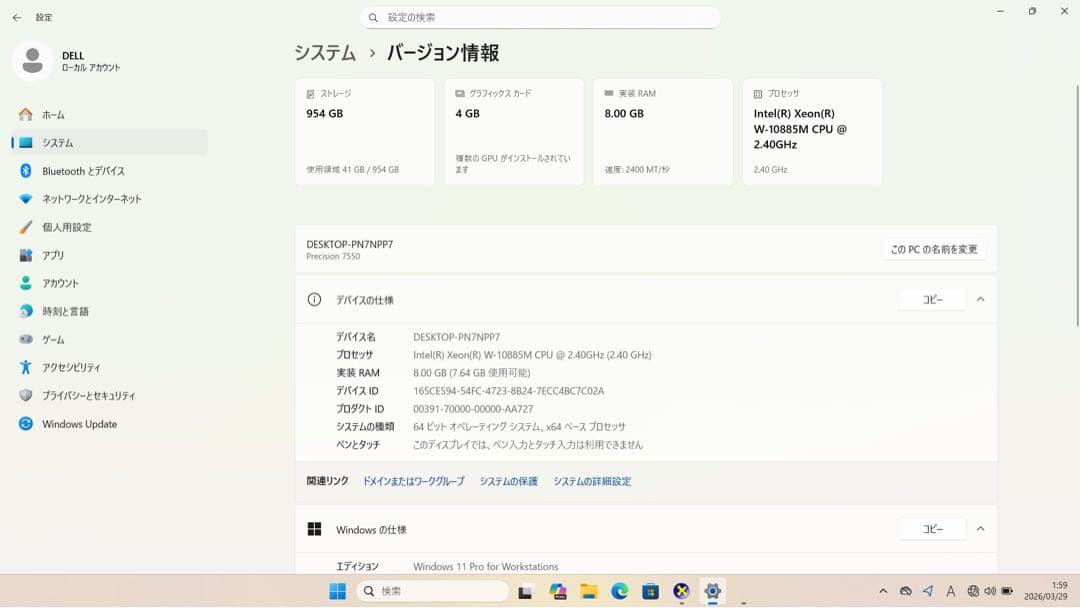Click the taskbar 検索 search box
Viewport: 1080px width, 608px height.
click(433, 591)
